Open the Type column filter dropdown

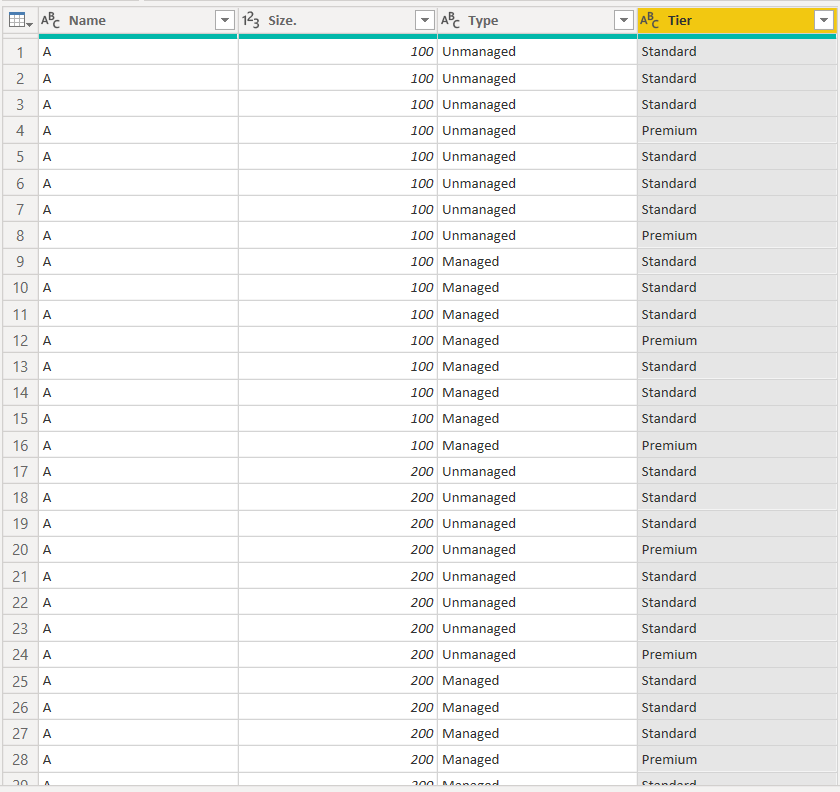(624, 20)
